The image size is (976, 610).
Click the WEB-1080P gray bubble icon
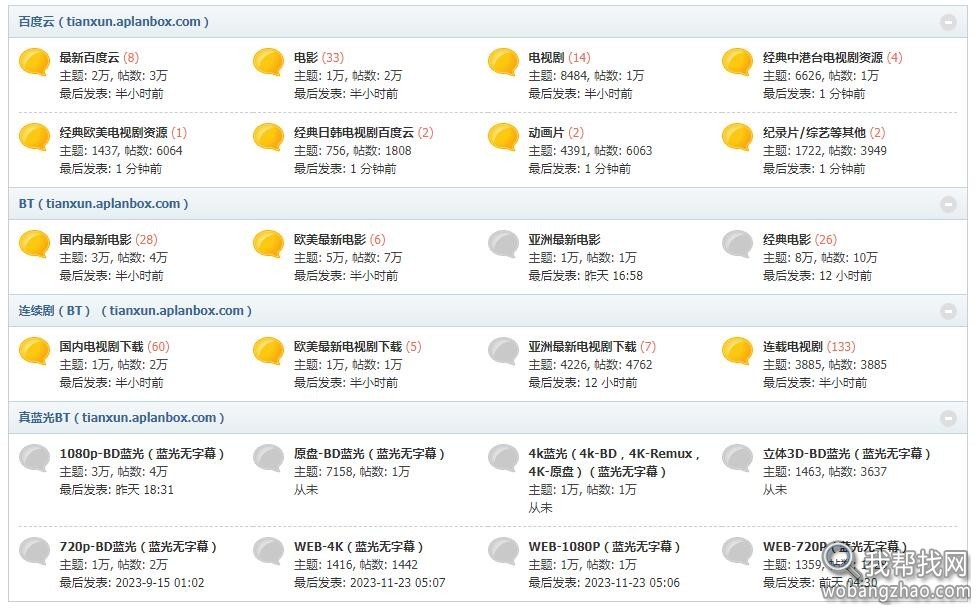point(504,551)
